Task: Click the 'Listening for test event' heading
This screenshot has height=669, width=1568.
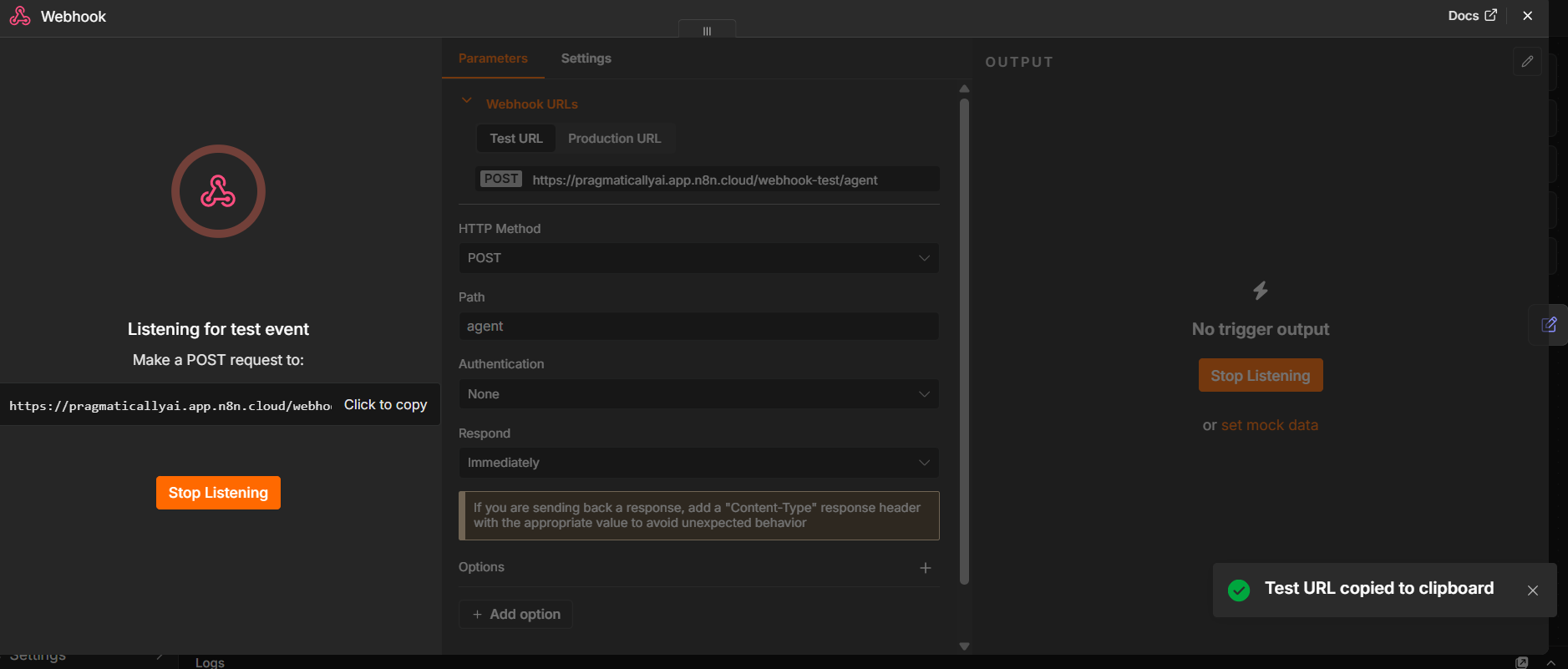Action: pos(218,329)
